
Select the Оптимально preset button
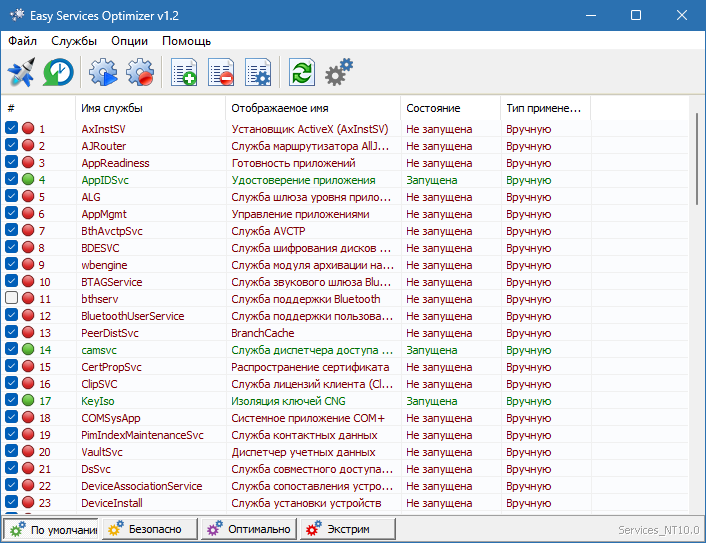[x=249, y=529]
